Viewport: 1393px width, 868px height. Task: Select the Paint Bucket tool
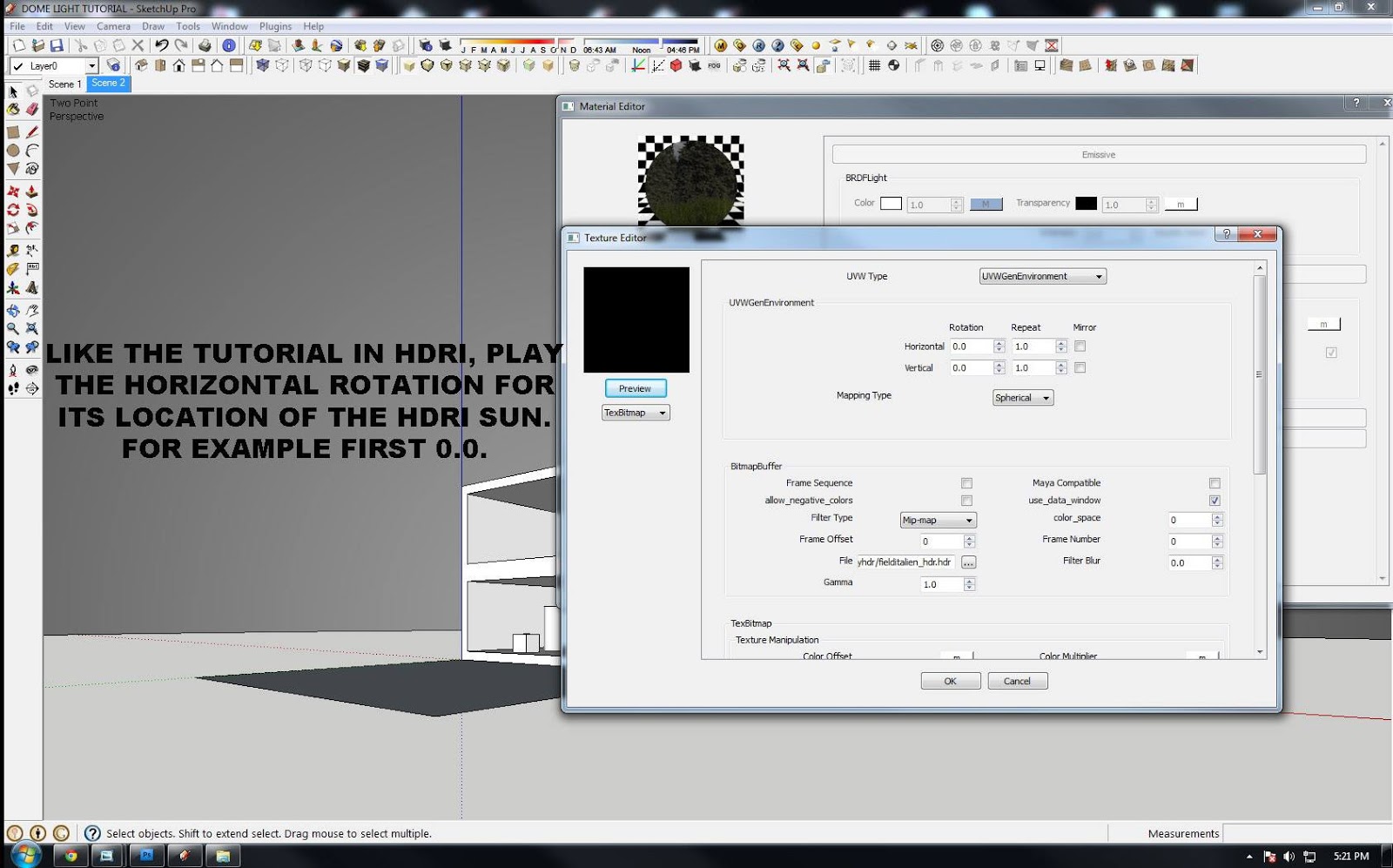click(12, 111)
